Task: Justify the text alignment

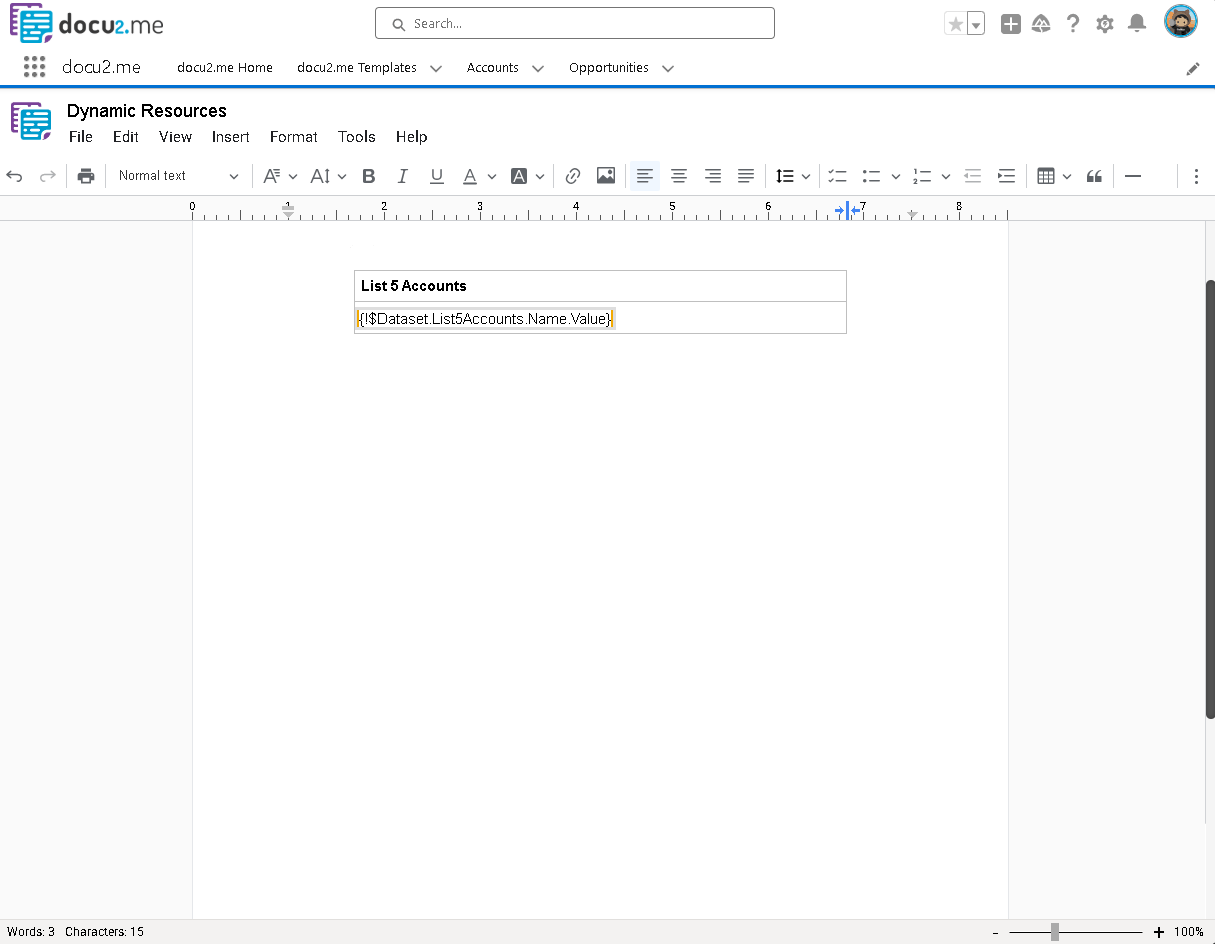Action: click(x=746, y=176)
